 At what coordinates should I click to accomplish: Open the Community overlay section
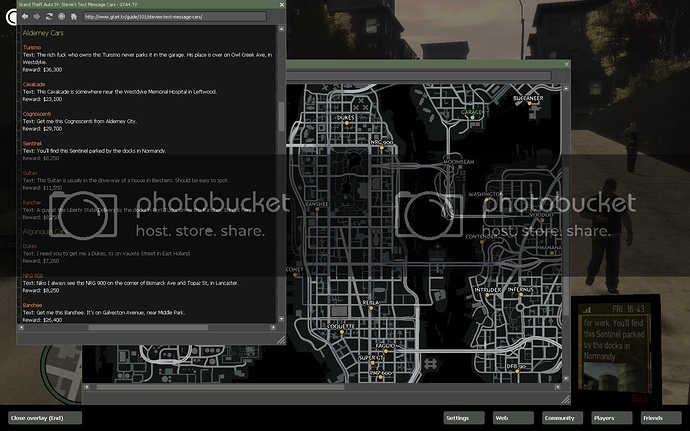tap(559, 418)
